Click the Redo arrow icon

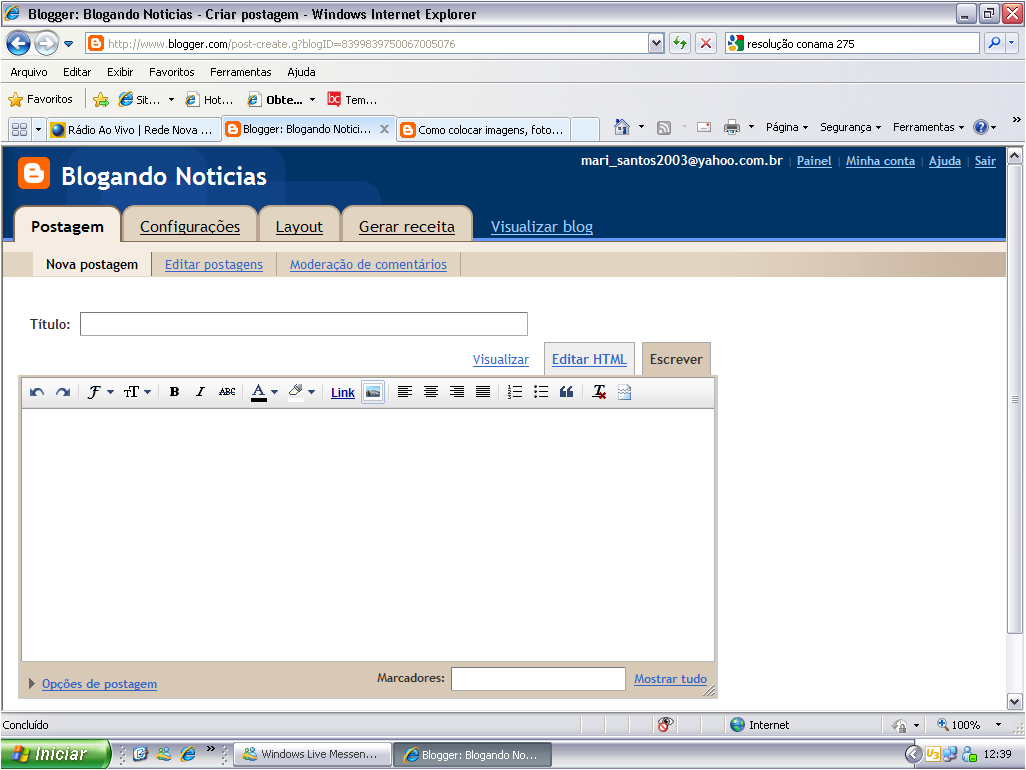(x=62, y=391)
